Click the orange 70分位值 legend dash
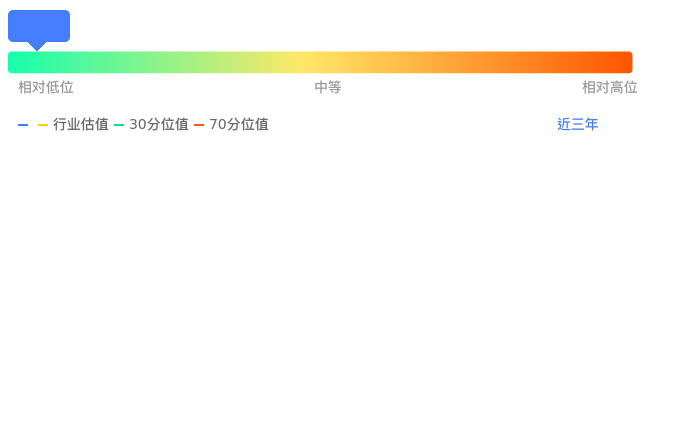 199,125
